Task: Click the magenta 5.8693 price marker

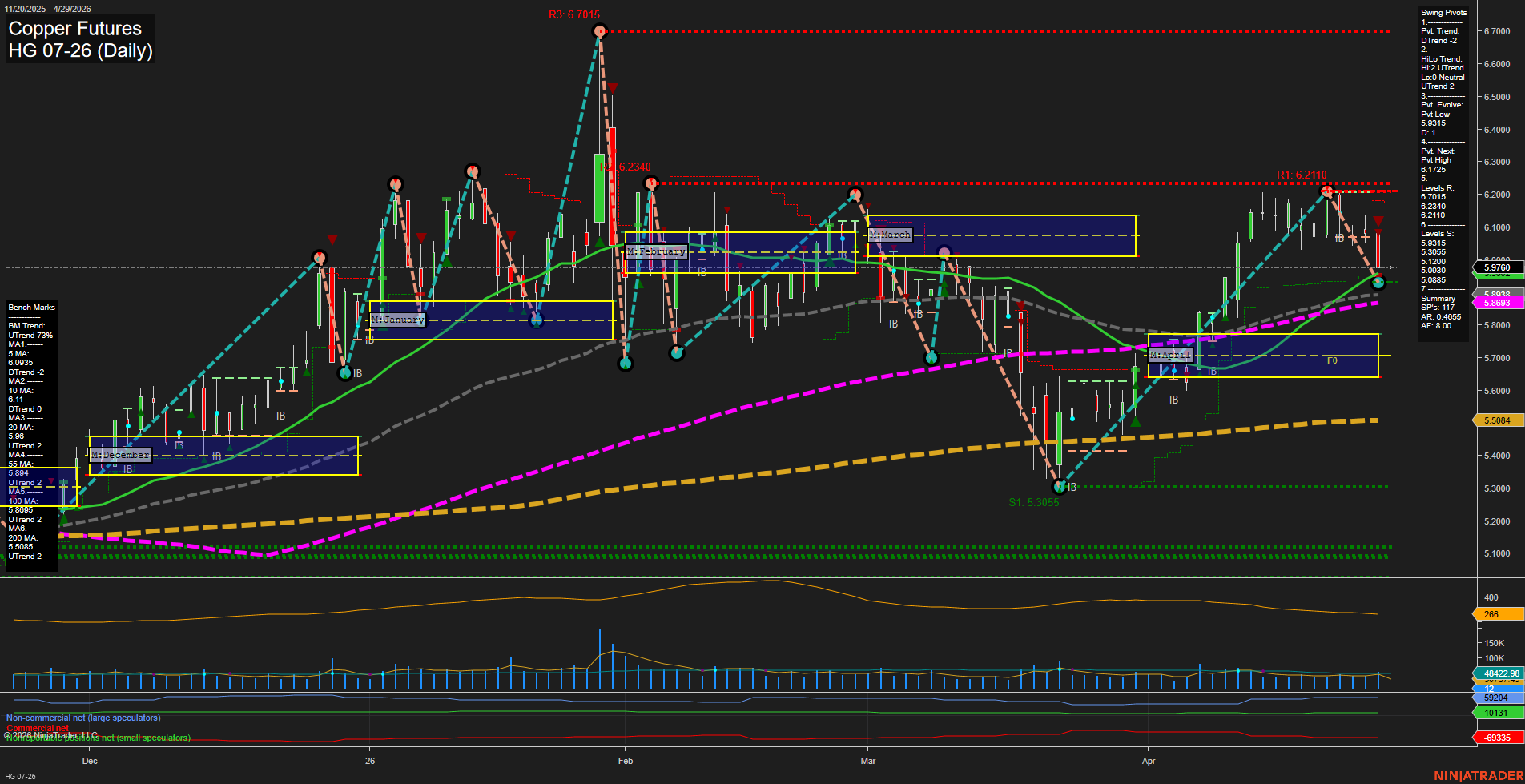Action: coord(1497,303)
